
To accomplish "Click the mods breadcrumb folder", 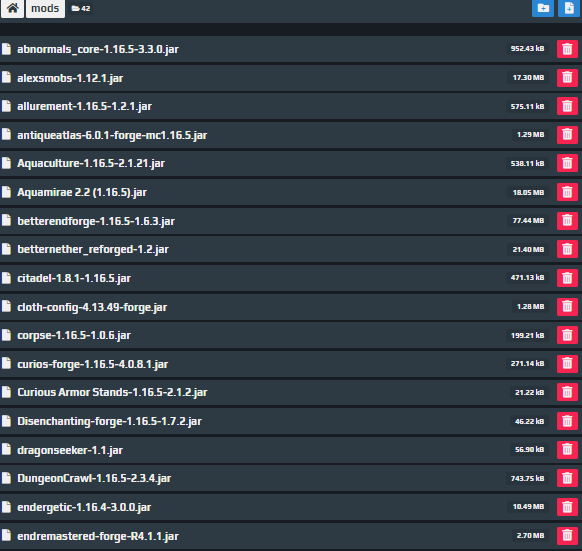I will (x=45, y=8).
